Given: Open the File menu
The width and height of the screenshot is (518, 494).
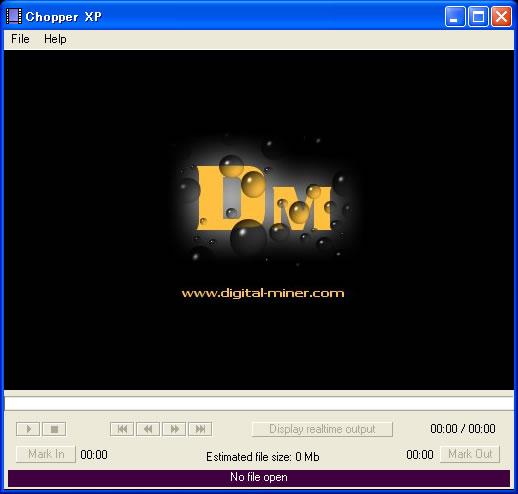Looking at the screenshot, I should click(x=20, y=39).
